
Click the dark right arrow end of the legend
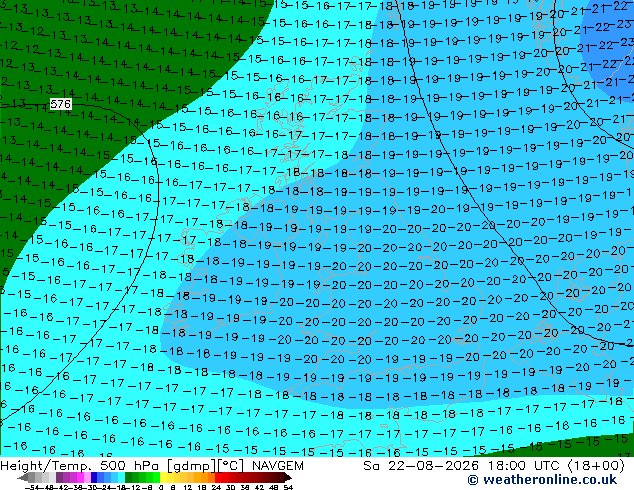(x=288, y=478)
